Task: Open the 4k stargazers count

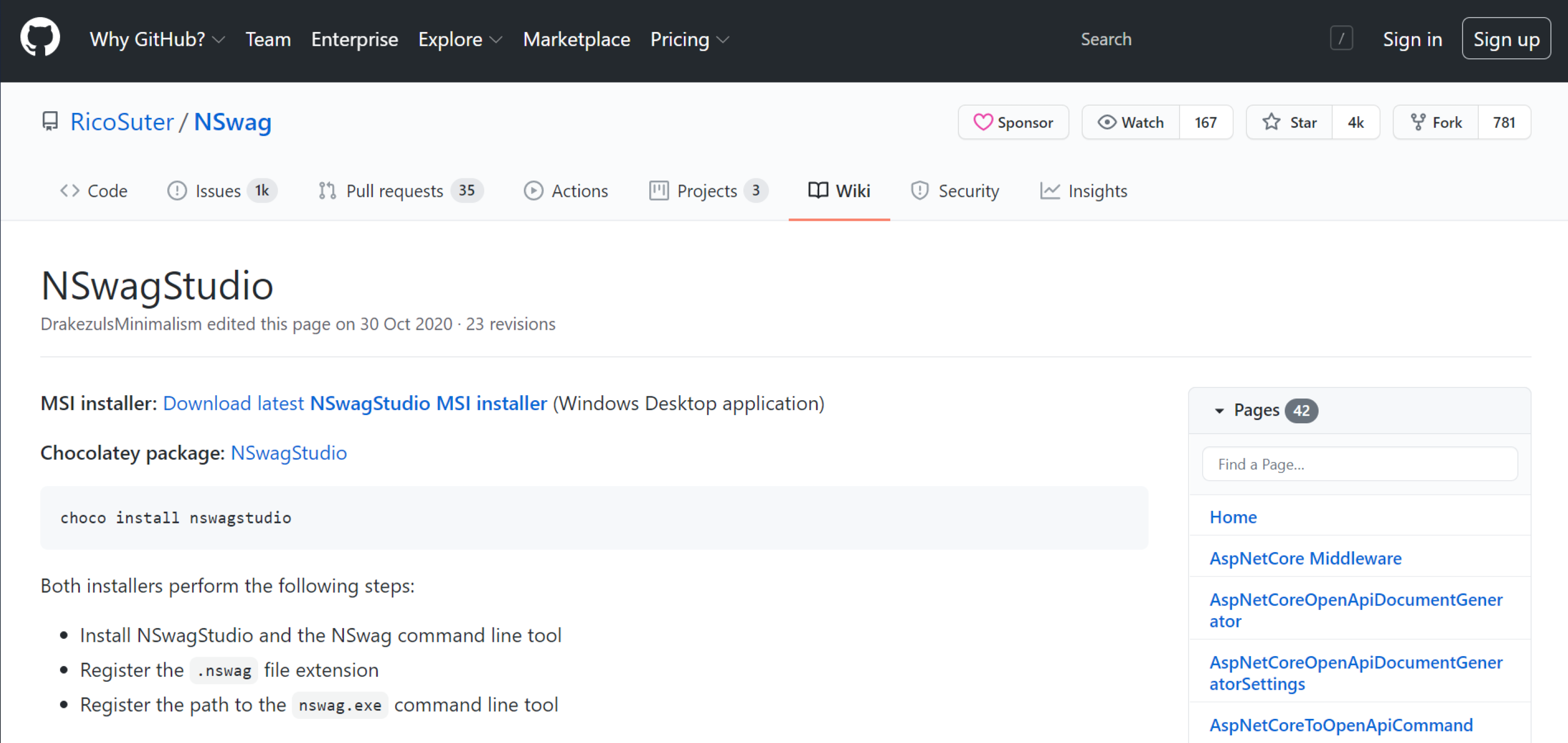Action: pyautogui.click(x=1356, y=122)
